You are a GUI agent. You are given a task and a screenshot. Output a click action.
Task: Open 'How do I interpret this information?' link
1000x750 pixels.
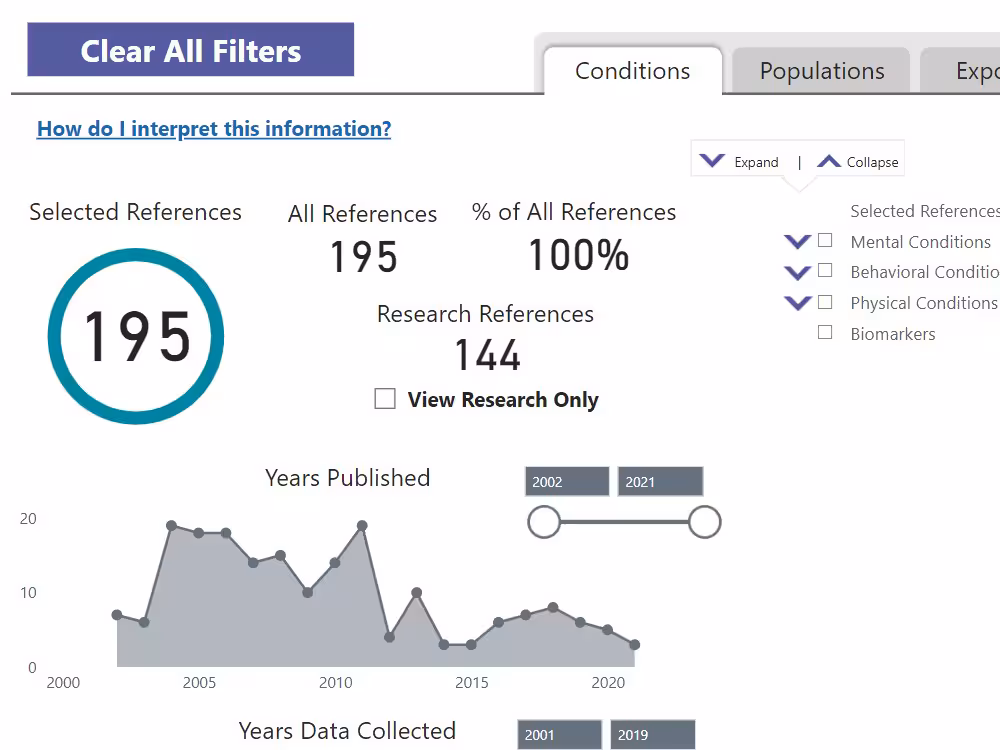click(214, 129)
